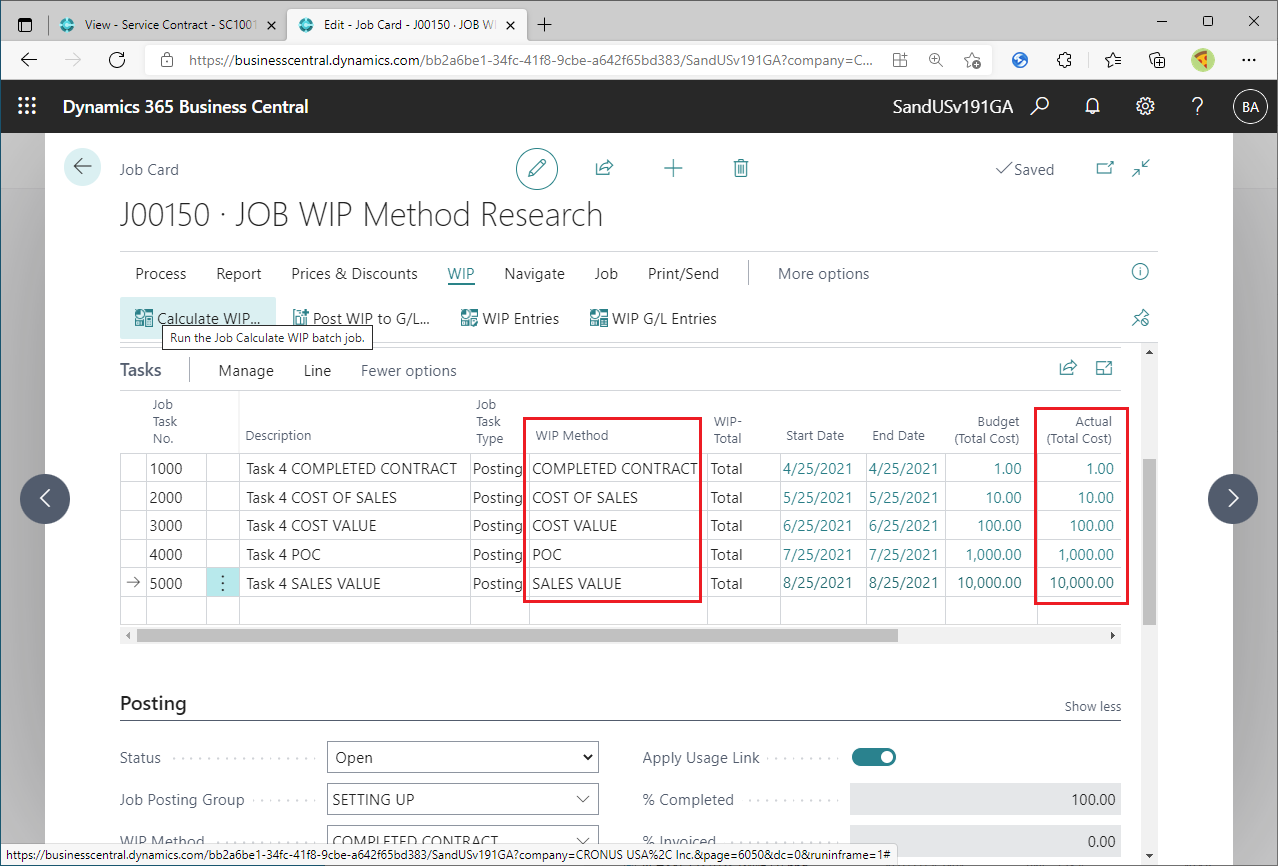Image resolution: width=1278 pixels, height=866 pixels.
Task: Open Dynamics 365 search
Action: tap(1039, 107)
